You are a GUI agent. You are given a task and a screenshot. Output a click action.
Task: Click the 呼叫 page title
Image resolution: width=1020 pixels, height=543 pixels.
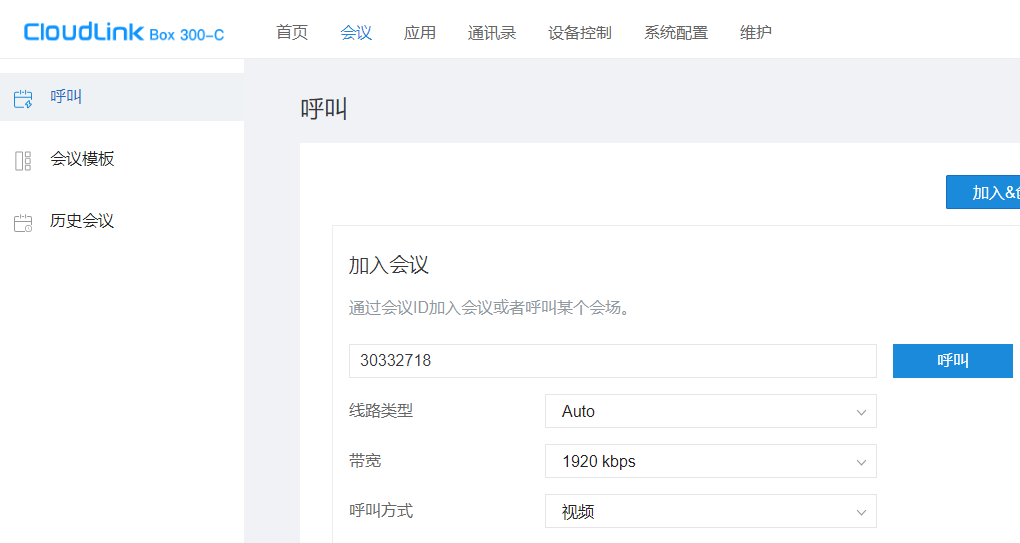tap(324, 109)
